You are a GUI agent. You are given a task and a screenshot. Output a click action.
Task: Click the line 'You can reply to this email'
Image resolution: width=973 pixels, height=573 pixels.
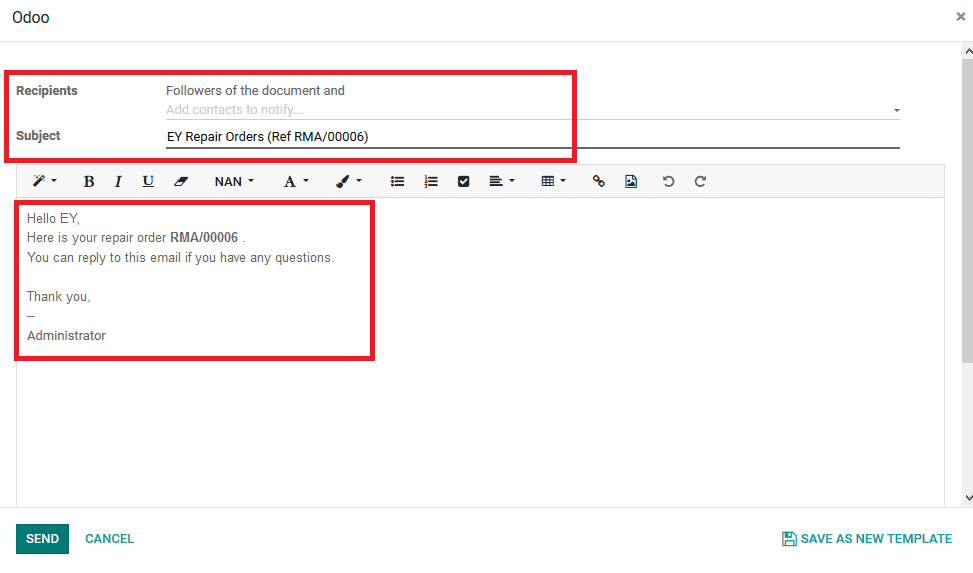[181, 258]
